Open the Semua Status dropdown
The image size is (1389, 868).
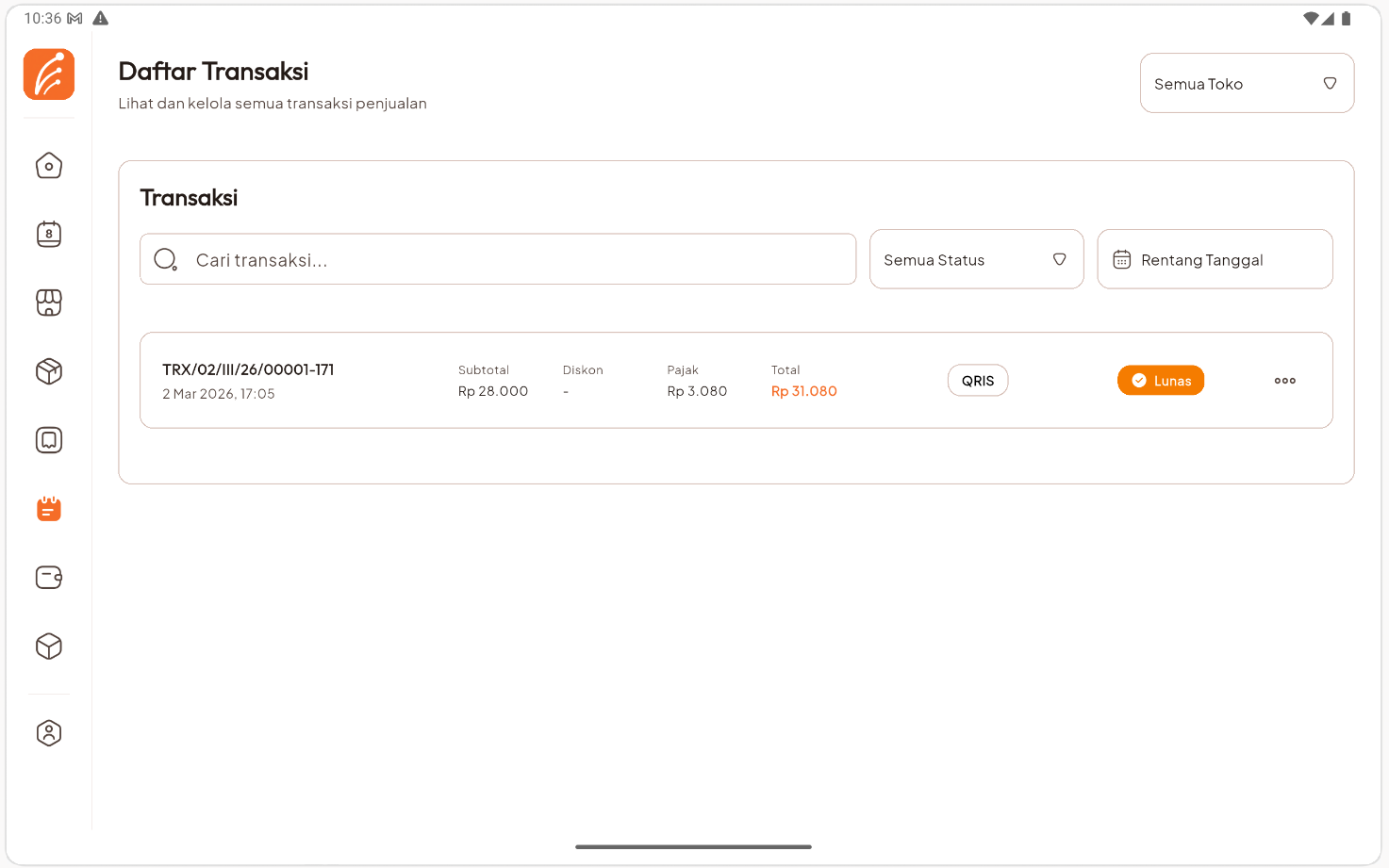[976, 259]
